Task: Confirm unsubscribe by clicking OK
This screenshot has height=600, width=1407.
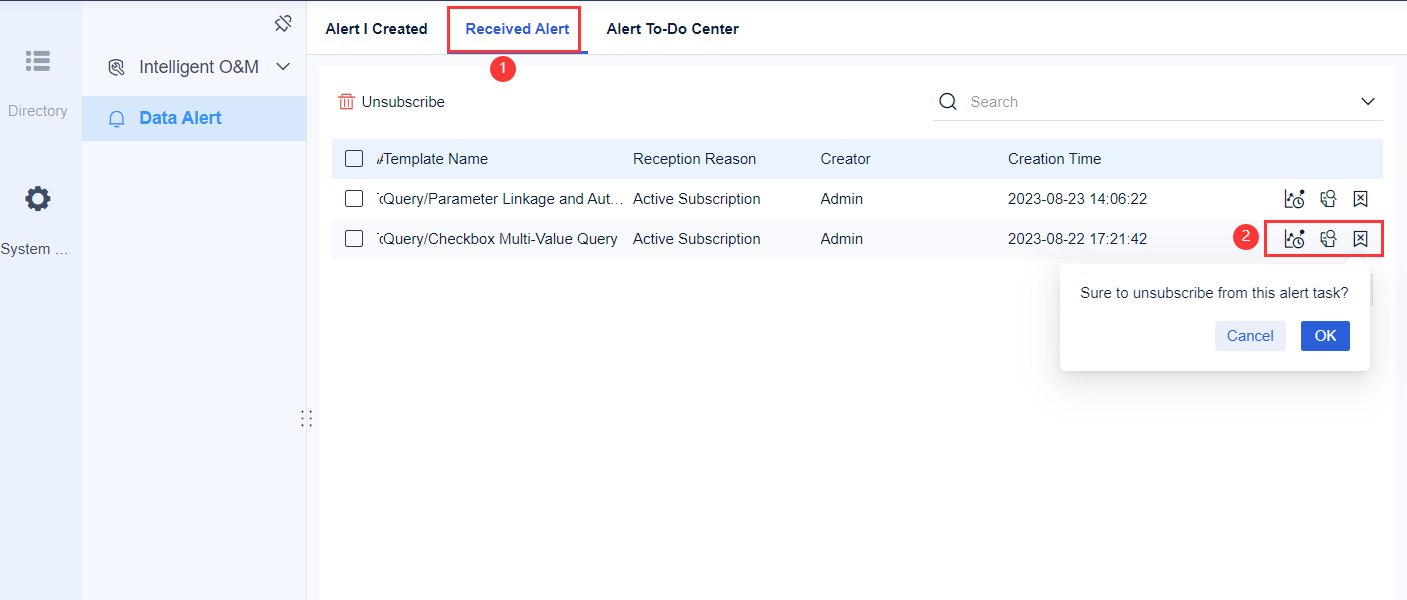Action: point(1325,335)
